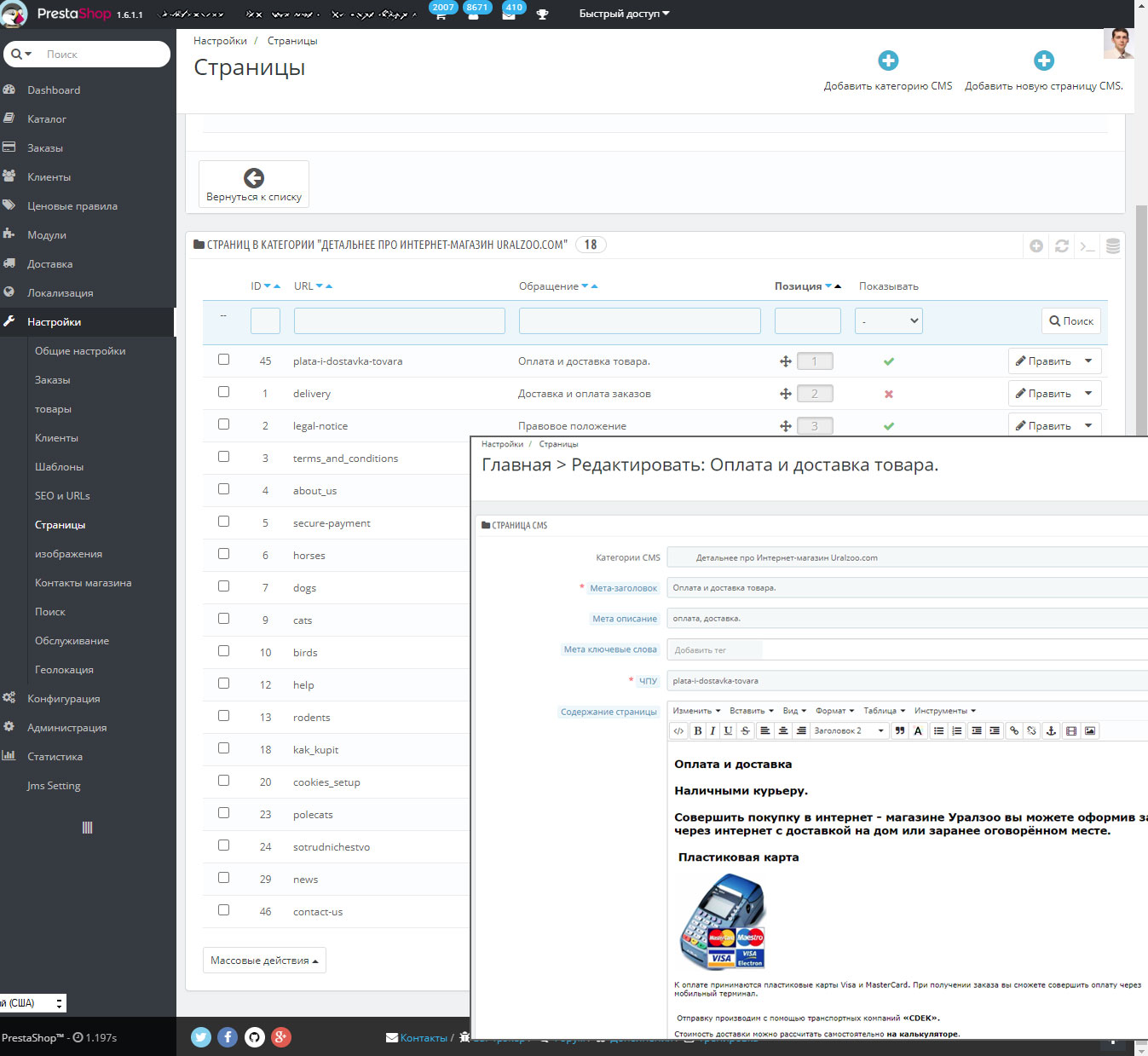This screenshot has height=1056, width=1148.
Task: Remove link with the unlink icon
Action: point(1031,730)
